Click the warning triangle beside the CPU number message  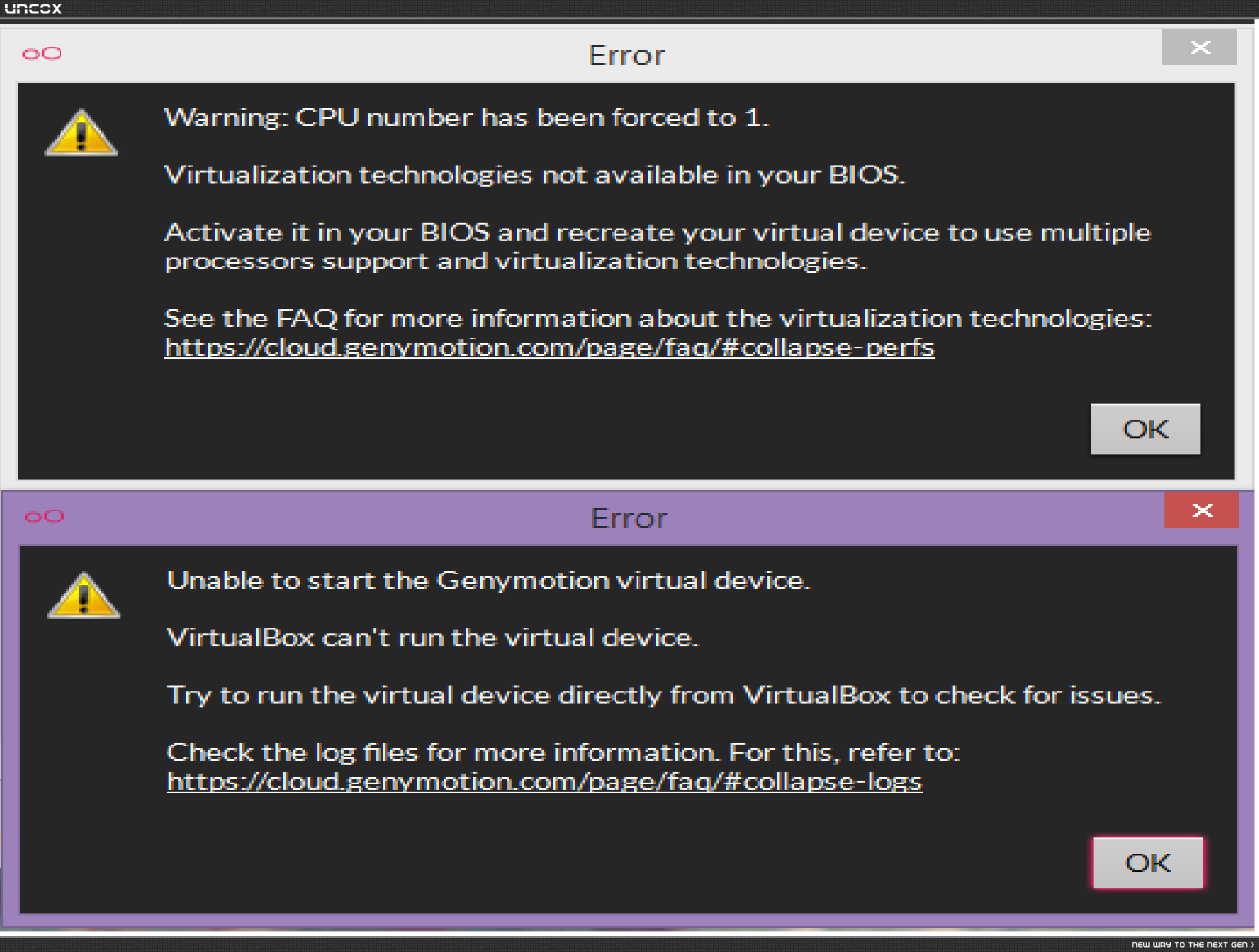81,133
